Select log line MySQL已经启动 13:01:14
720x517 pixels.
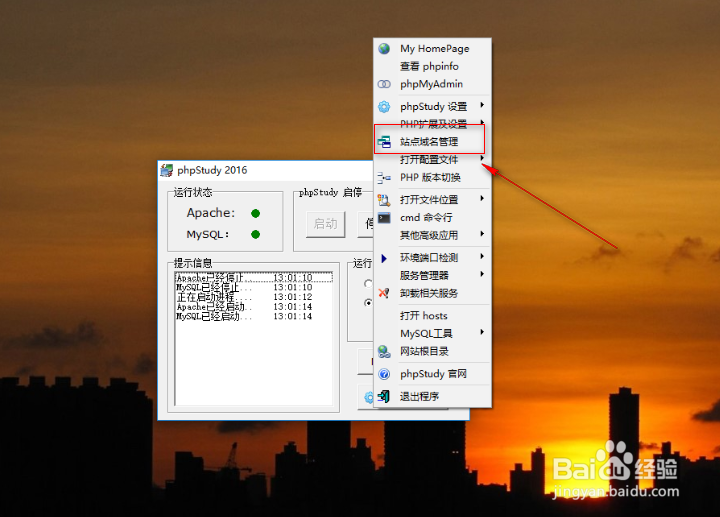click(253, 316)
